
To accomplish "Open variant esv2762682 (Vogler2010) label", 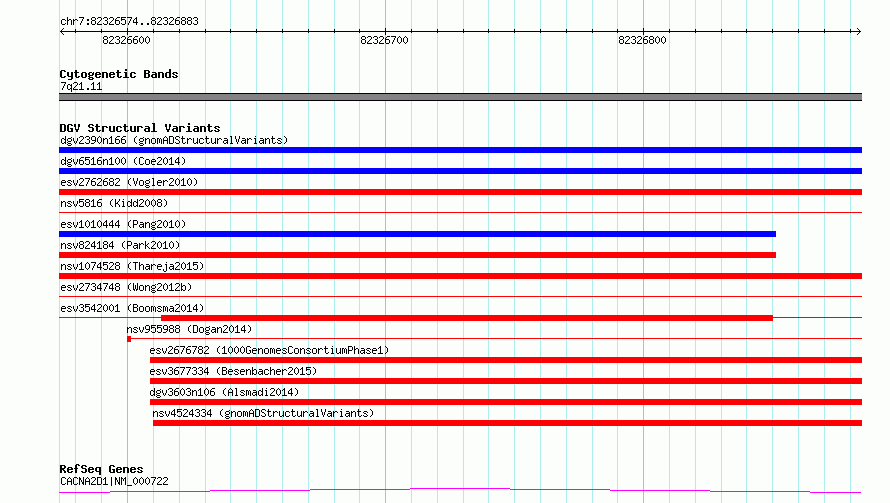I will 129,182.
